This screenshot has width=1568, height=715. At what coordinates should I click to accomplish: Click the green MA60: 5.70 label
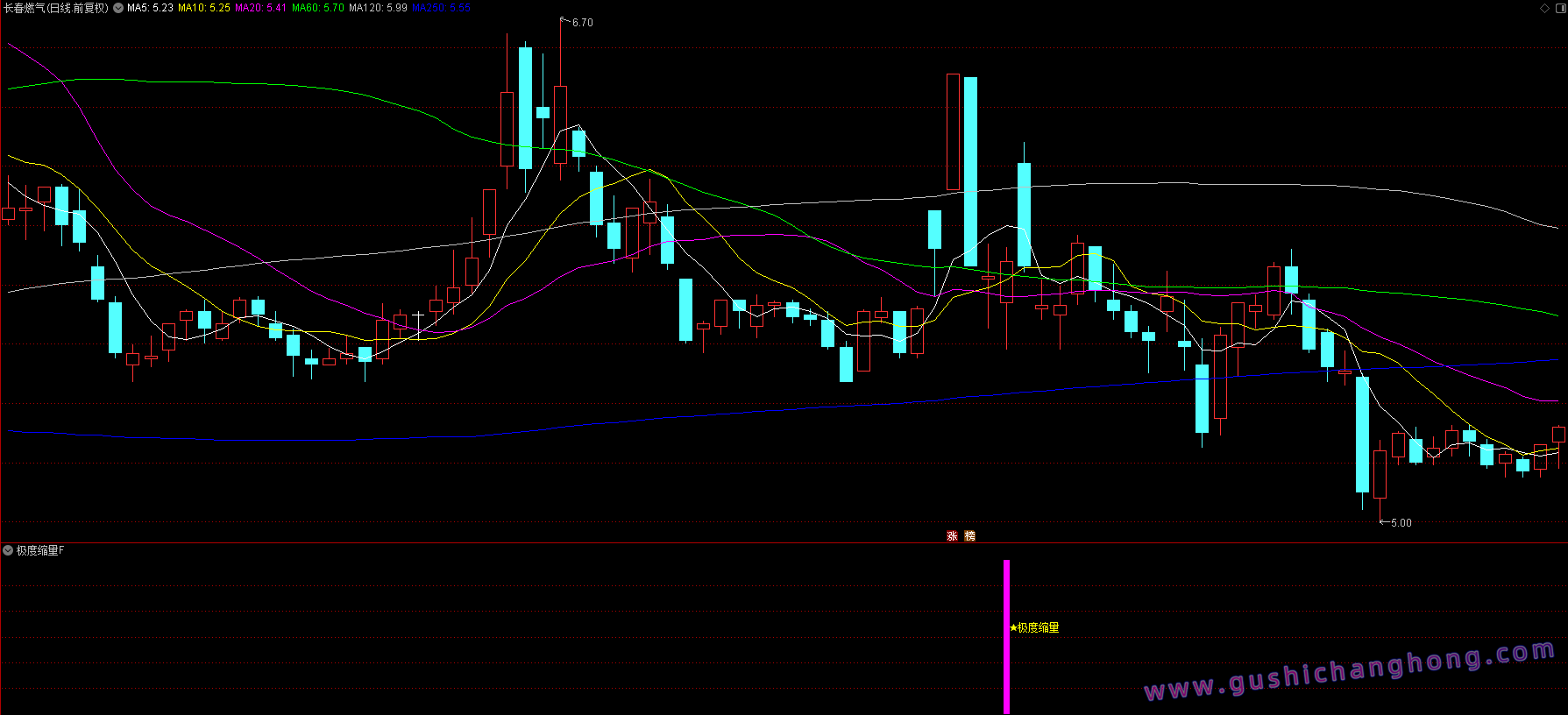(x=318, y=8)
